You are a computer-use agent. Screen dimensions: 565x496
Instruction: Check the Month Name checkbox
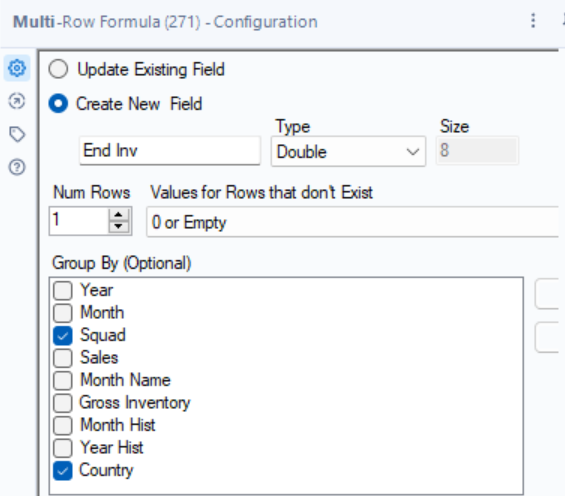(63, 381)
